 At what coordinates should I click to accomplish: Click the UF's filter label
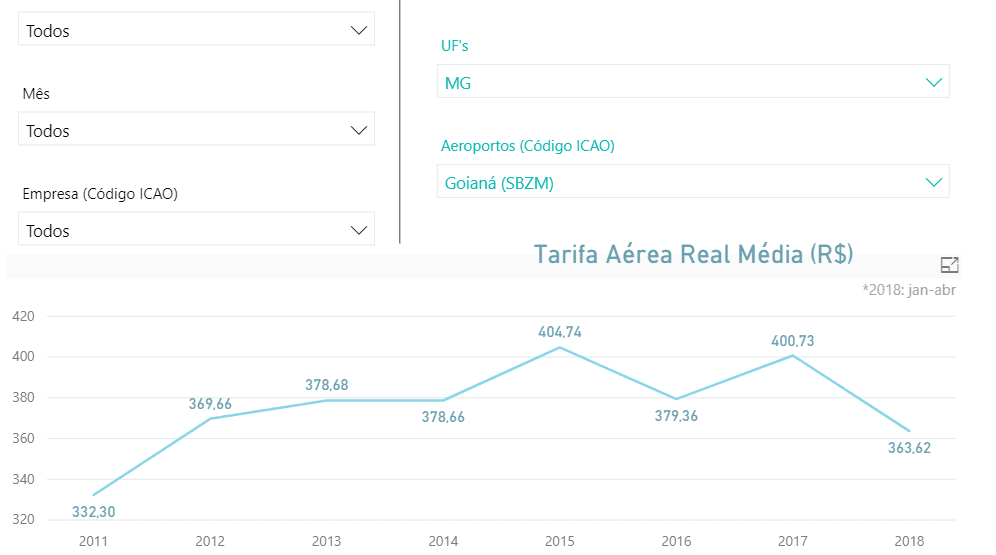[x=455, y=46]
